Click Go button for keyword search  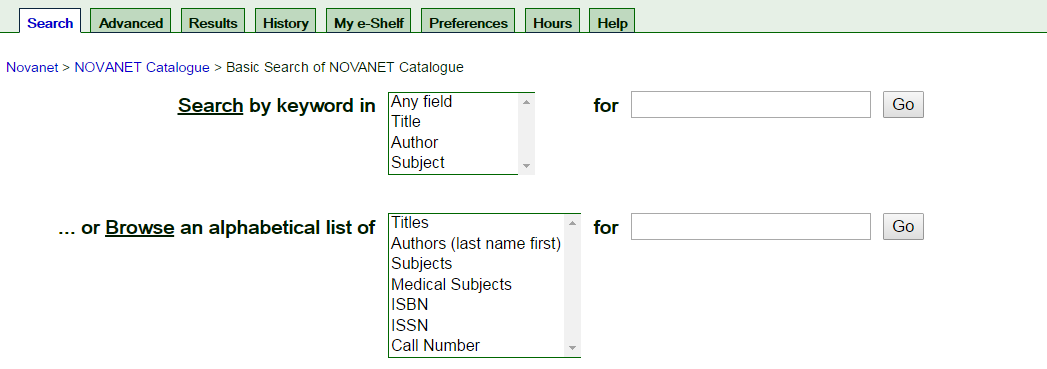point(903,105)
